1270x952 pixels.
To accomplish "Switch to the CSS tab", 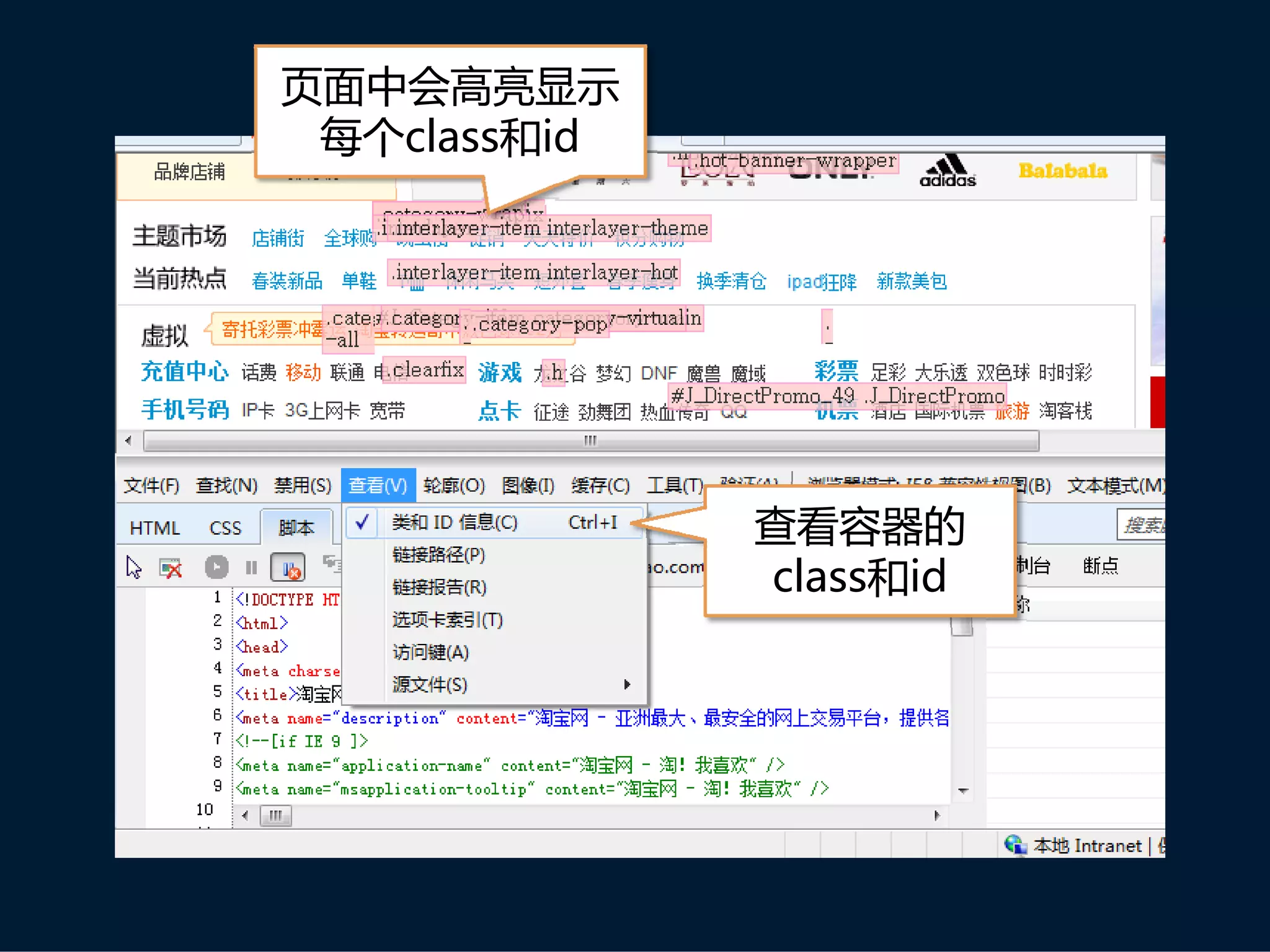I will point(225,528).
